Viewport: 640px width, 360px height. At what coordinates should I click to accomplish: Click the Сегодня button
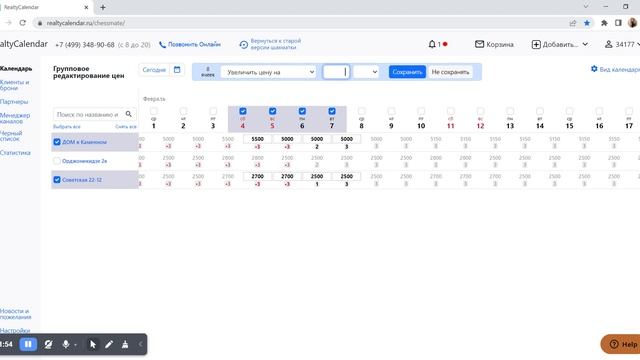coord(154,70)
